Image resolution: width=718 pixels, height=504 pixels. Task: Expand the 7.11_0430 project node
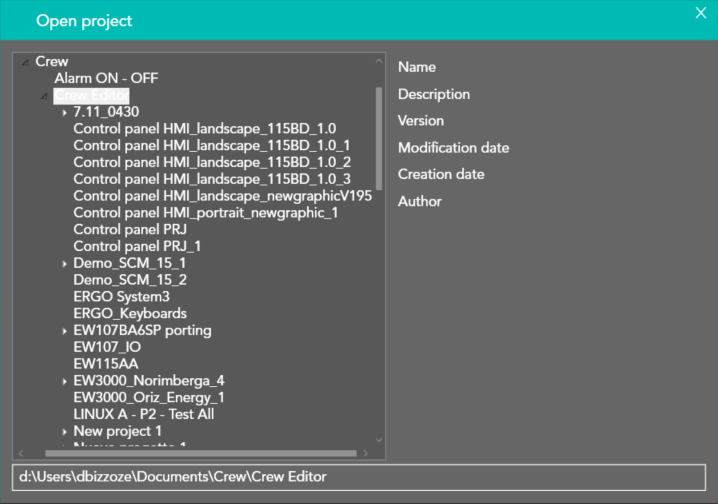pyautogui.click(x=64, y=112)
